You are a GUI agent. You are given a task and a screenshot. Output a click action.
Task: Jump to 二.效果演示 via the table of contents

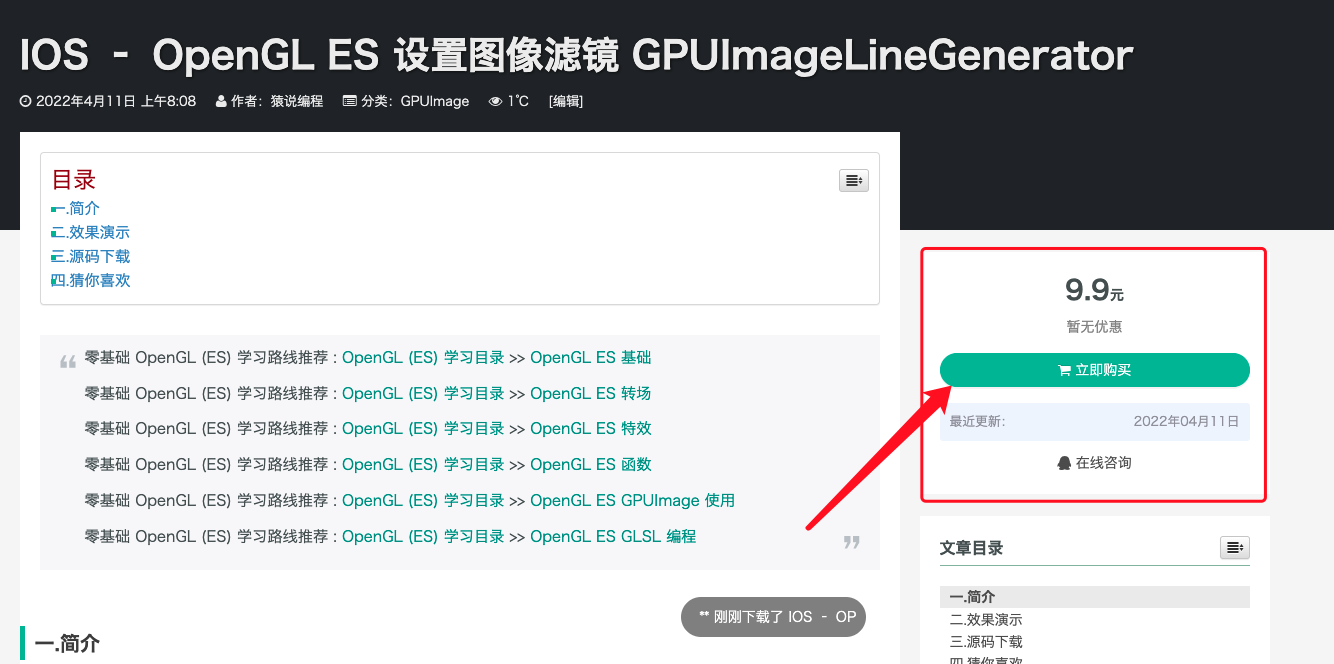point(89,232)
